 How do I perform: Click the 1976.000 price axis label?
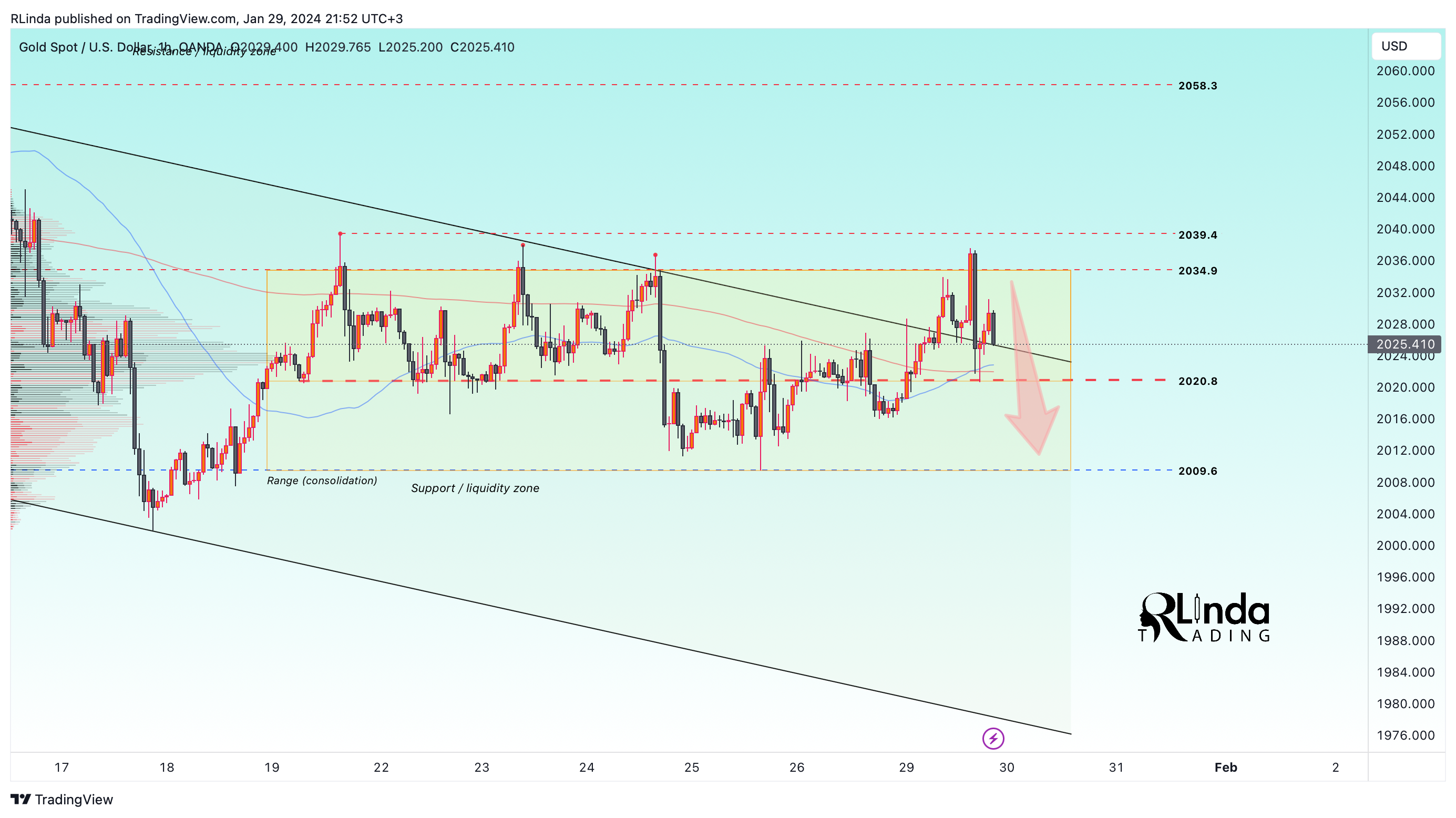point(1405,735)
